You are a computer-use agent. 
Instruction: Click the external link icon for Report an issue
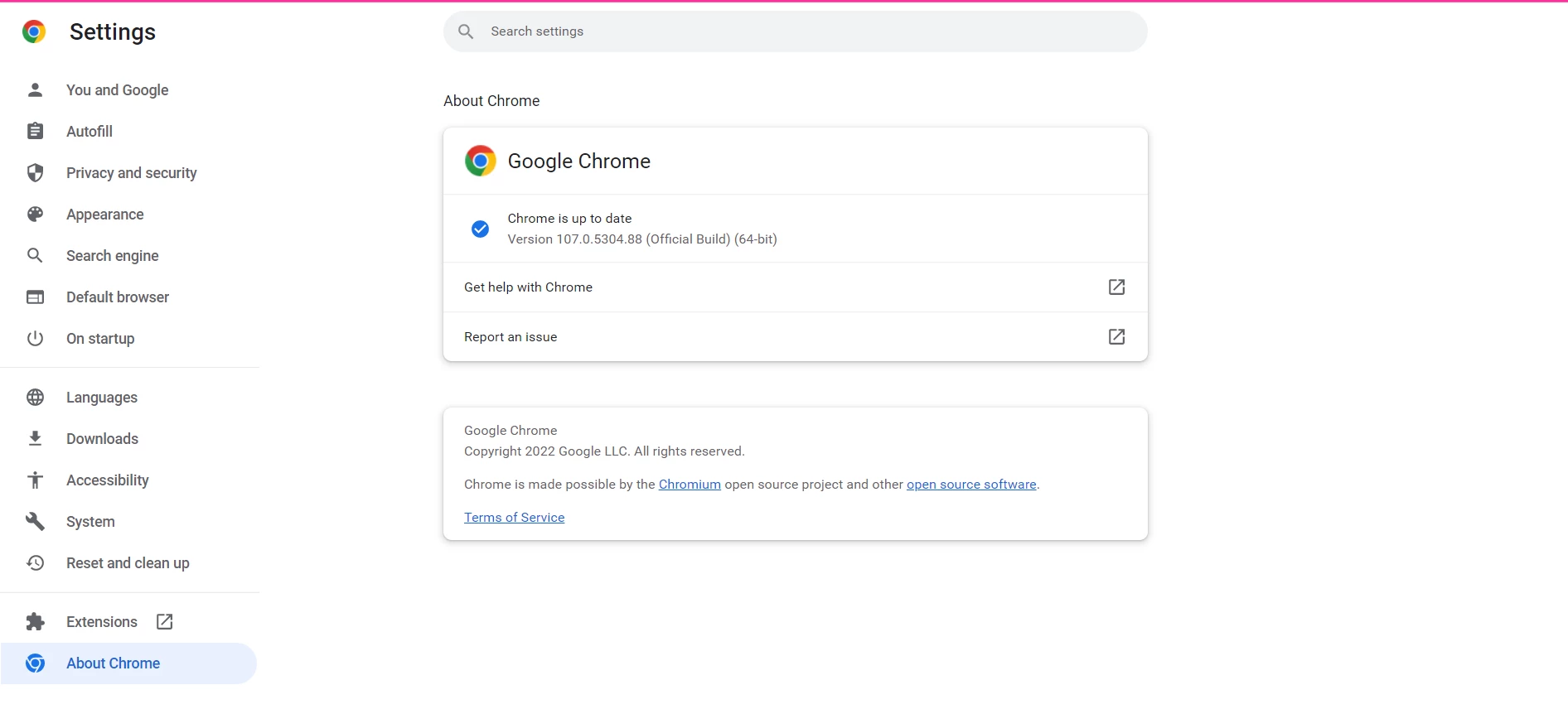[x=1116, y=336]
